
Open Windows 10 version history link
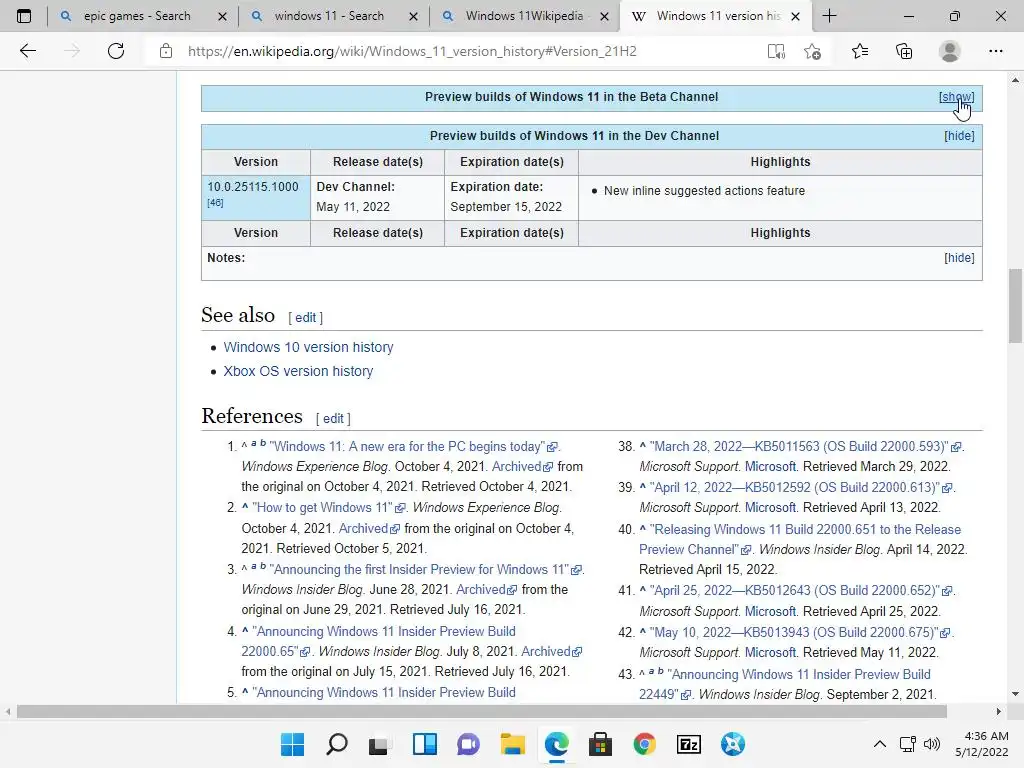coord(308,347)
